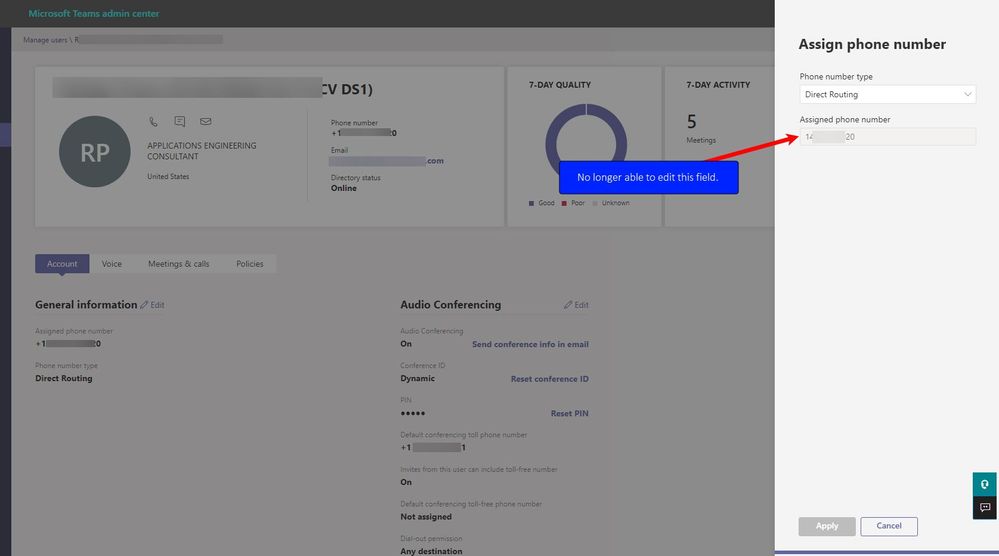The height and width of the screenshot is (556, 999).
Task: Click the phone call icon
Action: click(154, 121)
